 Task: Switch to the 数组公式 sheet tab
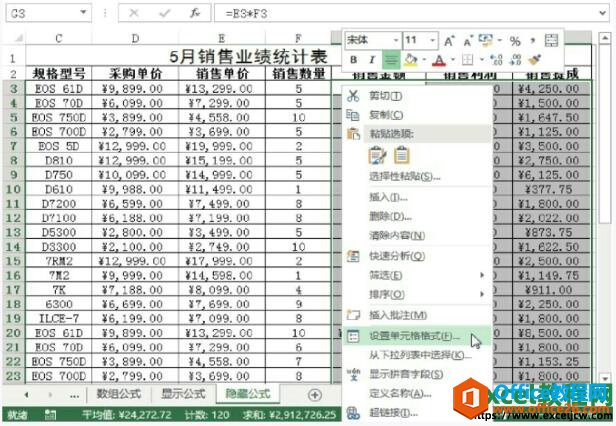119,394
